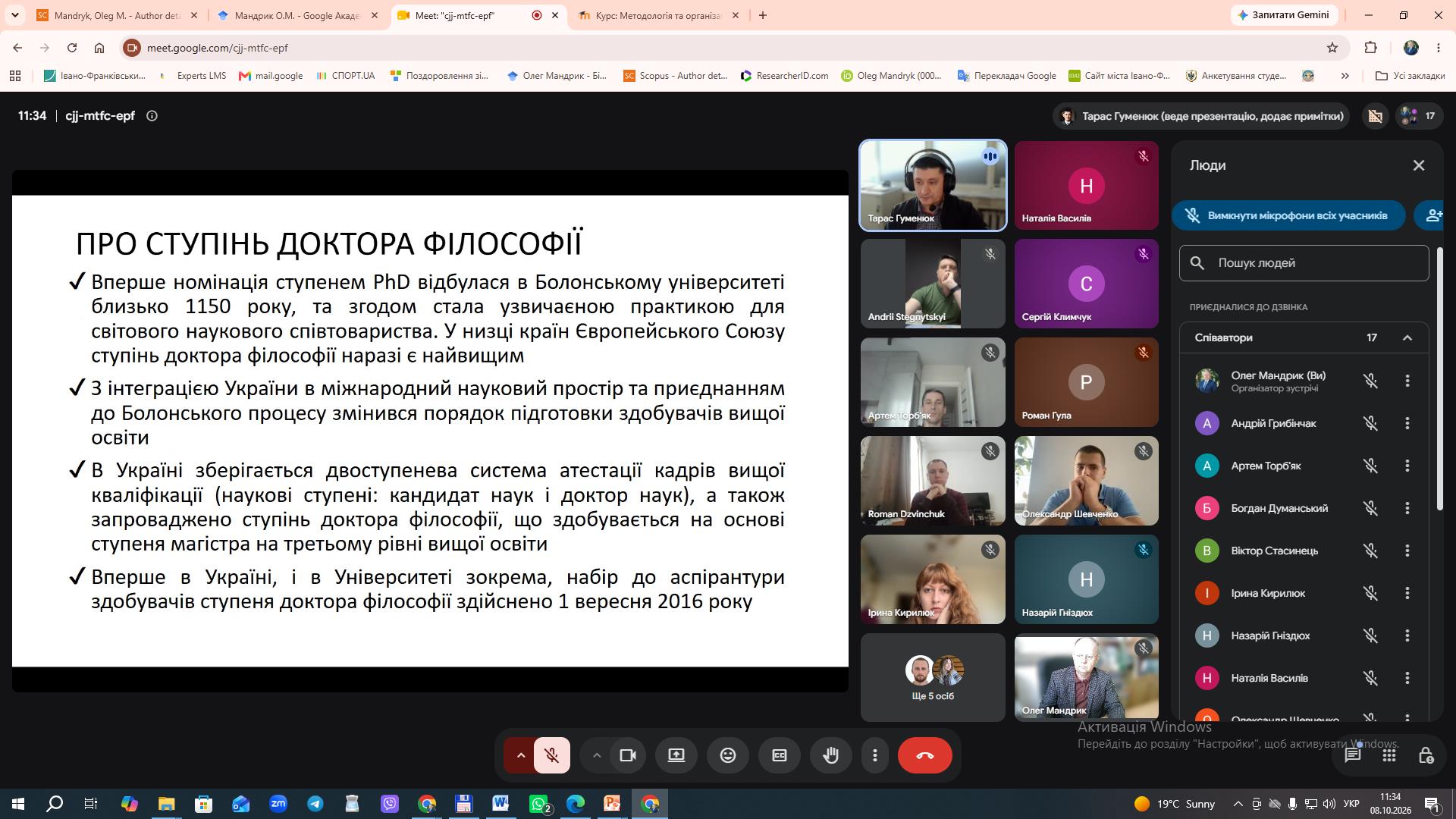The height and width of the screenshot is (819, 1456).
Task: Click the hide presentation icon next to the presenter name
Action: [1375, 116]
